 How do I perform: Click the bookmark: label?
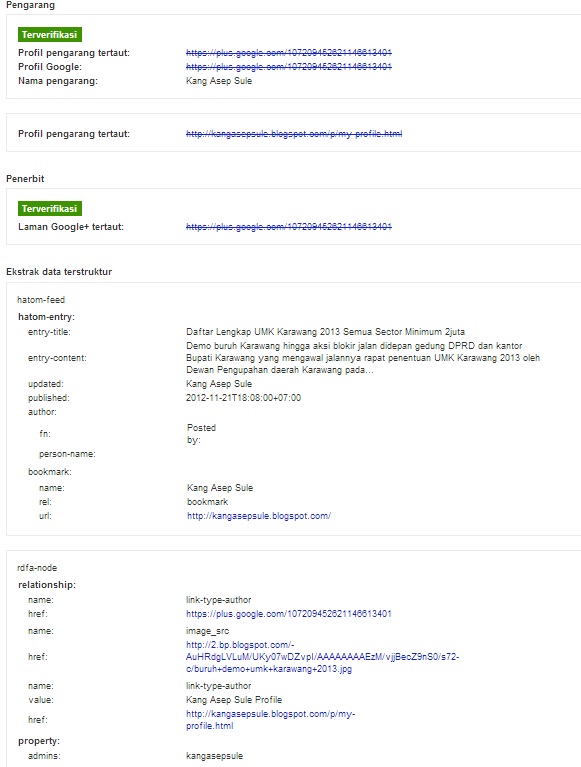click(x=50, y=472)
